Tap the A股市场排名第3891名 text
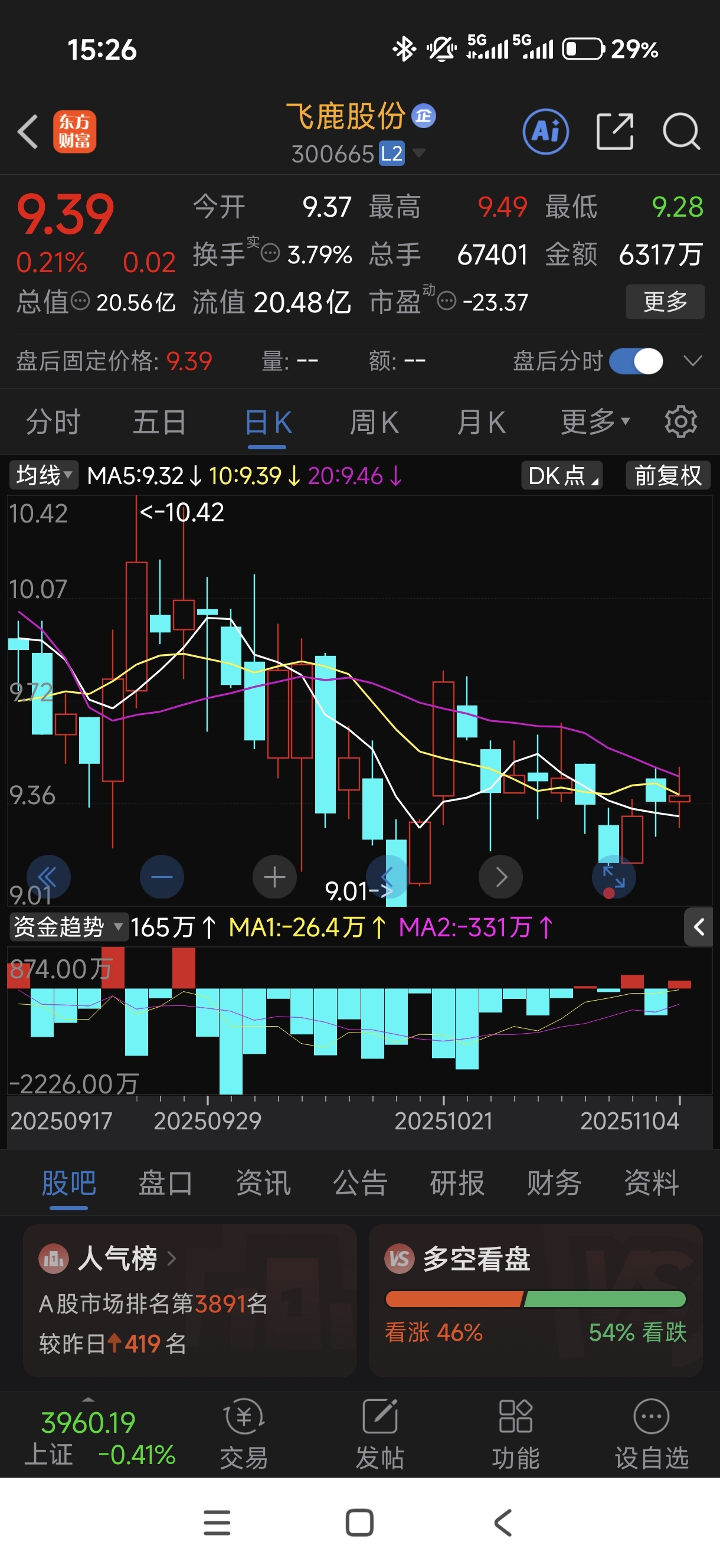Screen dimensions: 720x1568 point(153,1303)
